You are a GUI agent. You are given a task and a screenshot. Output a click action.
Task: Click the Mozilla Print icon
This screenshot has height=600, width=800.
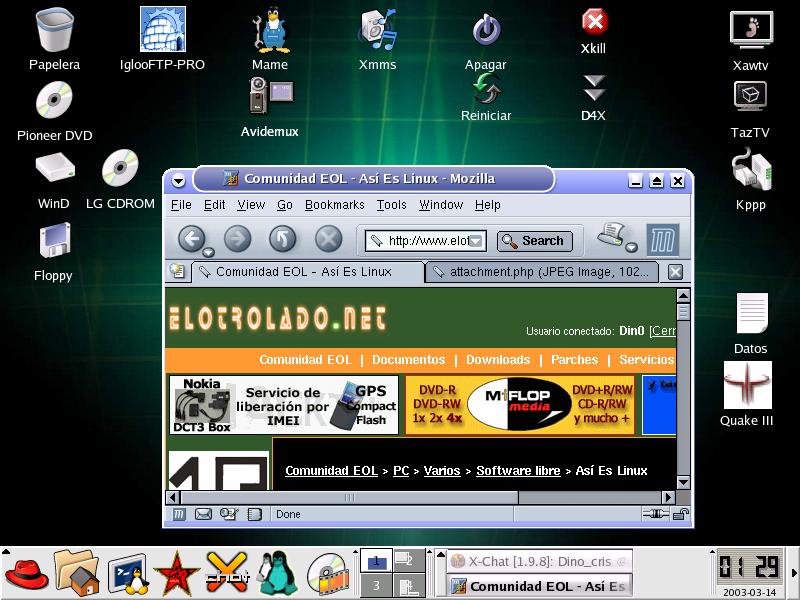pos(611,235)
